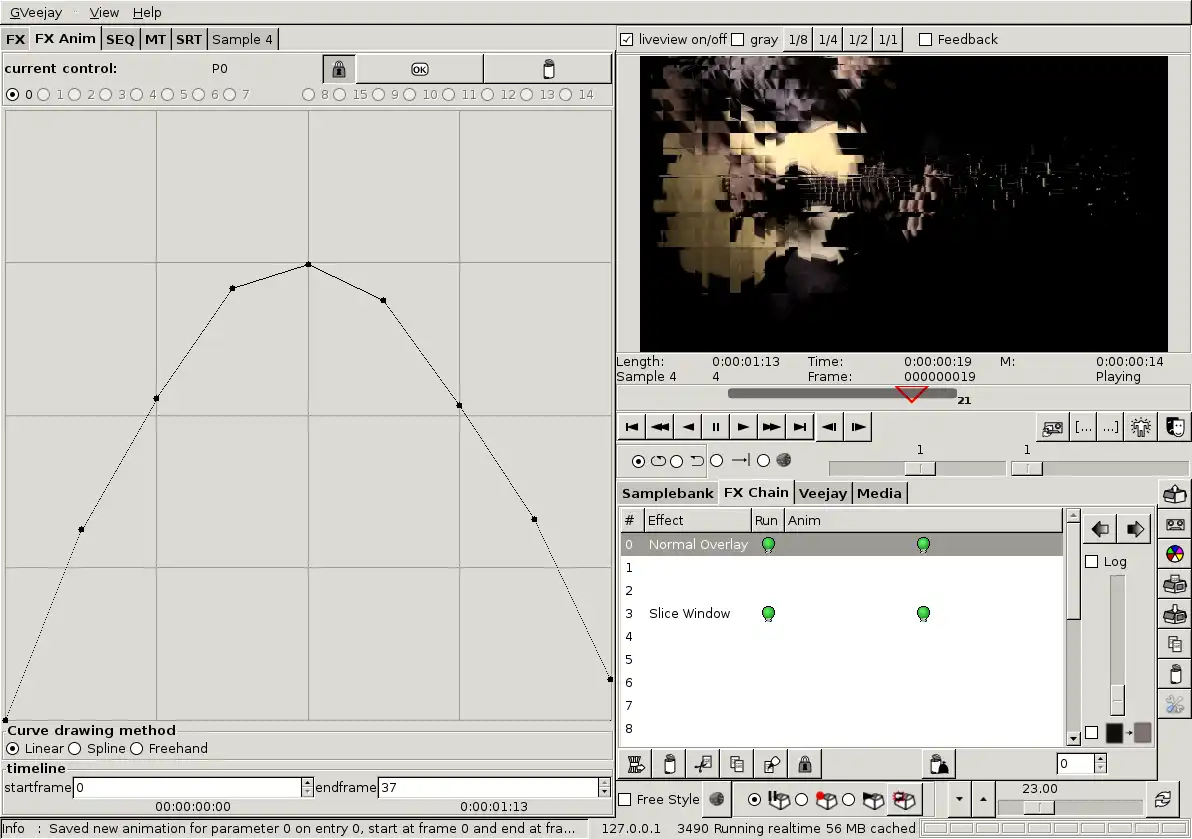Click the theater masks icon
The height and width of the screenshot is (839, 1192).
pyautogui.click(x=1175, y=427)
